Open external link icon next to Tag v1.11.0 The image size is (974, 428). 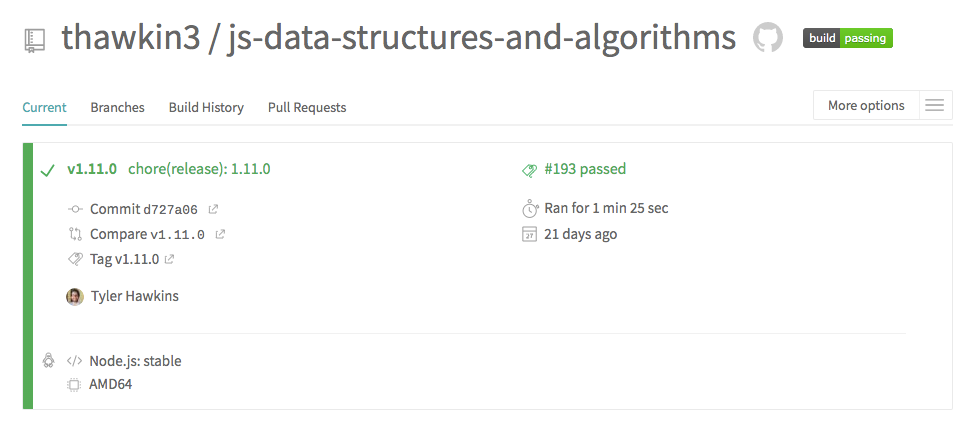point(169,260)
